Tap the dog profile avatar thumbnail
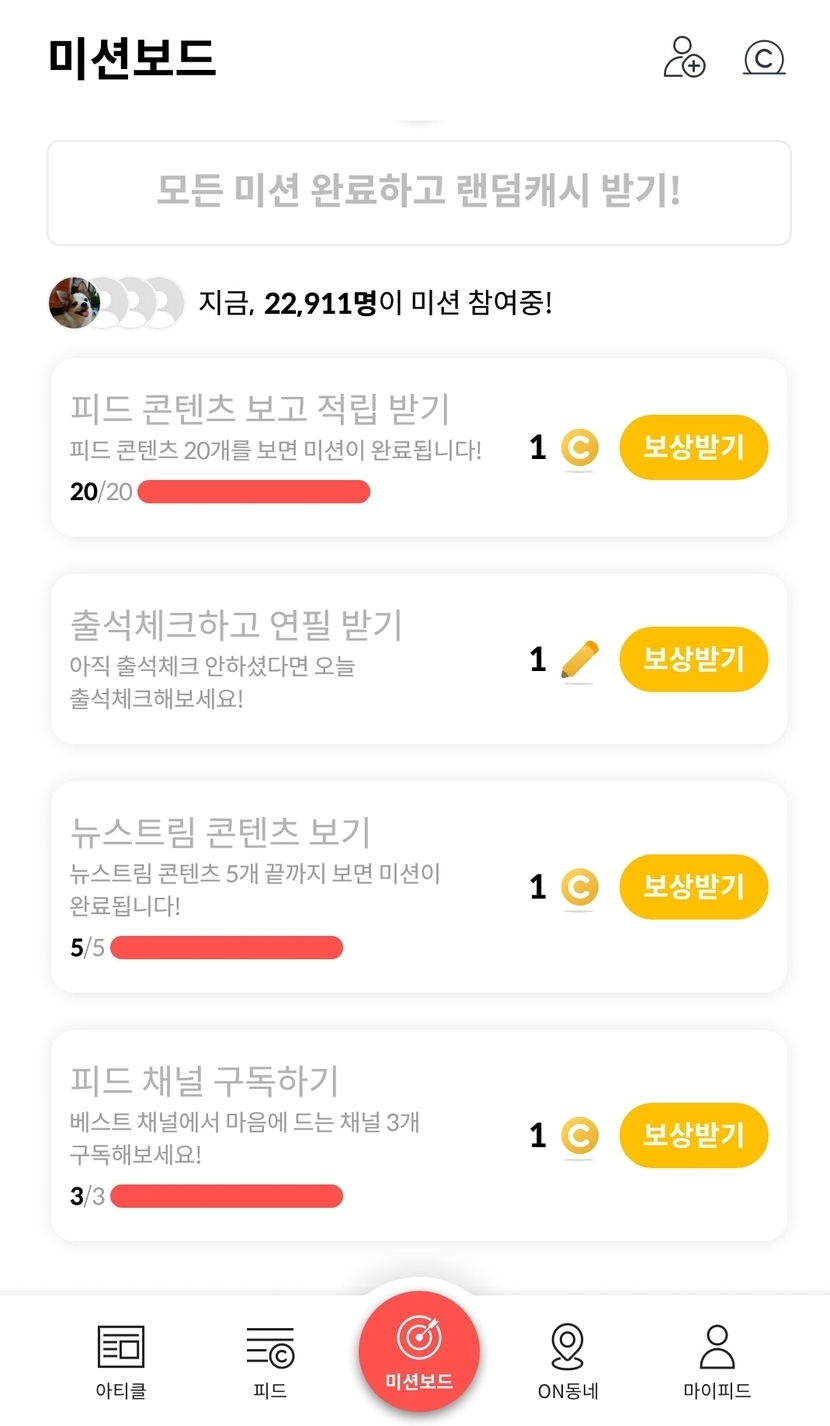The image size is (830, 1426). [74, 302]
